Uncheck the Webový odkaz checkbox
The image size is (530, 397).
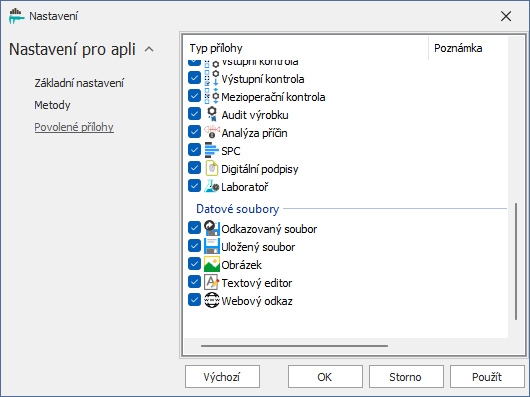(194, 299)
